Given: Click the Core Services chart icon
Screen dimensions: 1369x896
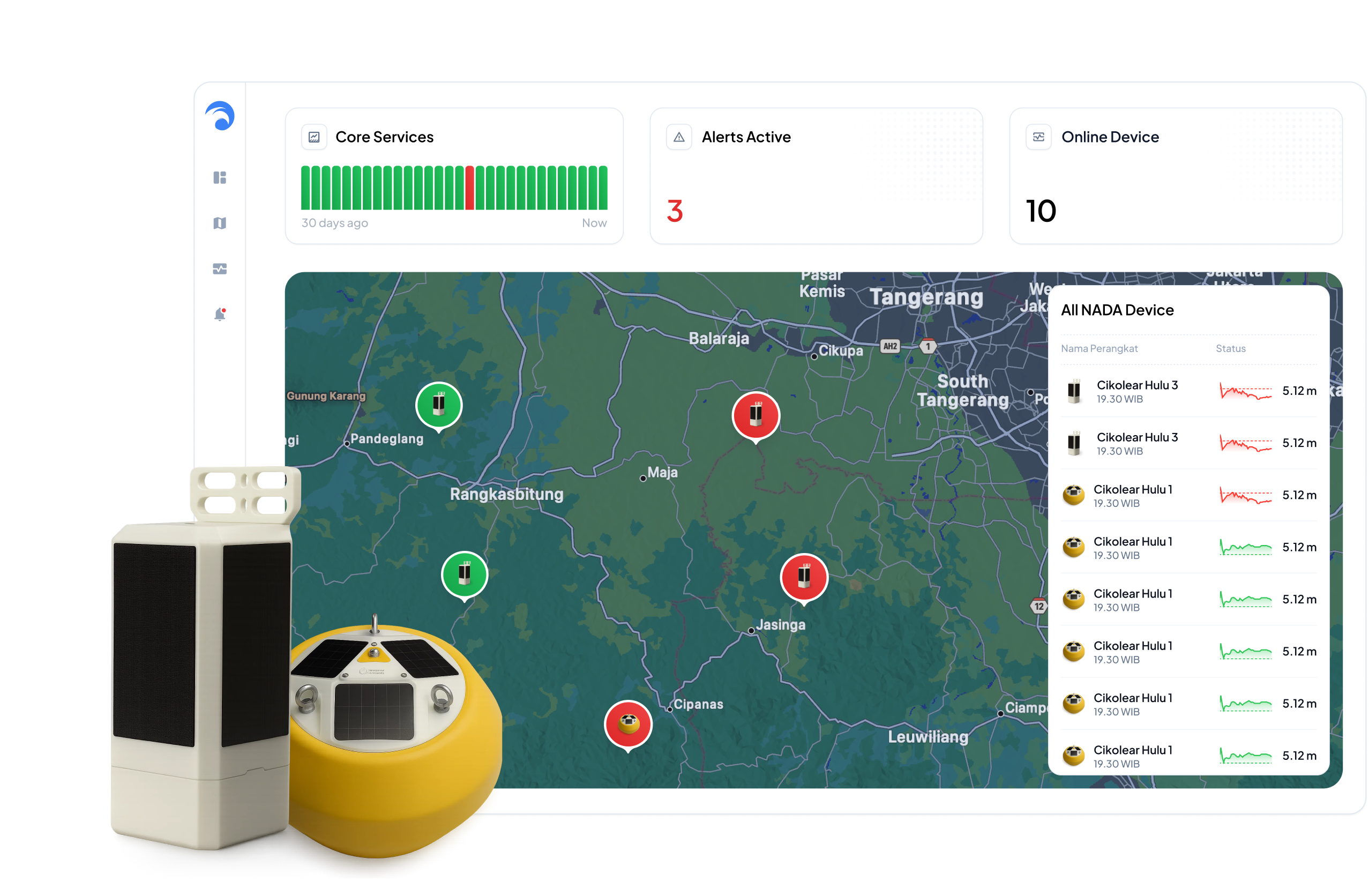Looking at the screenshot, I should tap(314, 137).
